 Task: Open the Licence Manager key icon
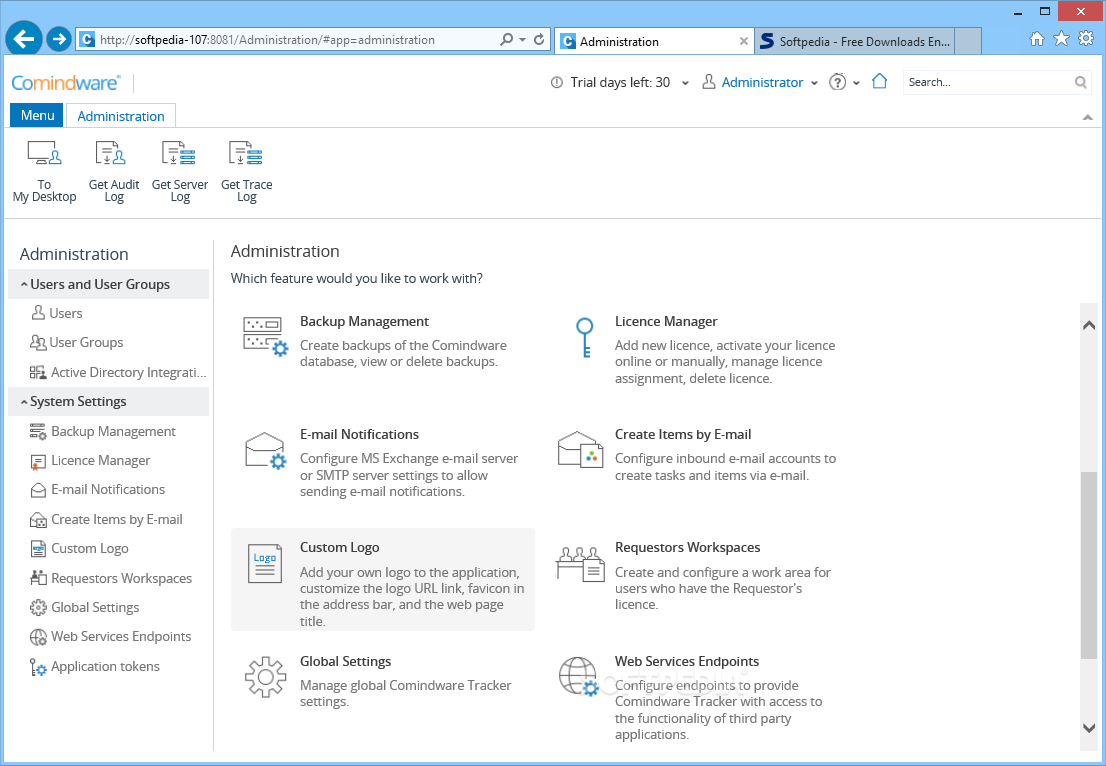point(585,337)
